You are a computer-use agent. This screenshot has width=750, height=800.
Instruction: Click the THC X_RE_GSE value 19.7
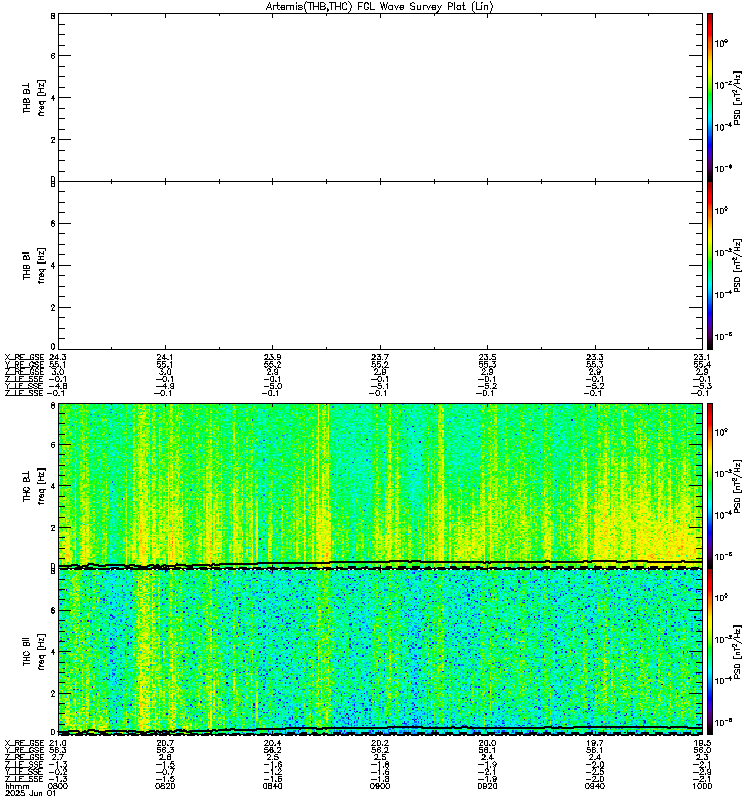(594, 743)
